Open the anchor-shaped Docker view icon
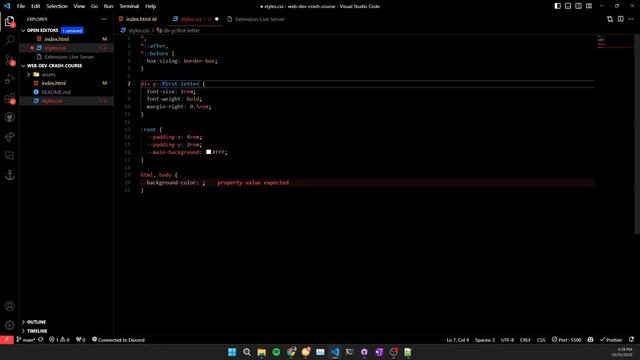The image size is (640, 360). point(9,175)
